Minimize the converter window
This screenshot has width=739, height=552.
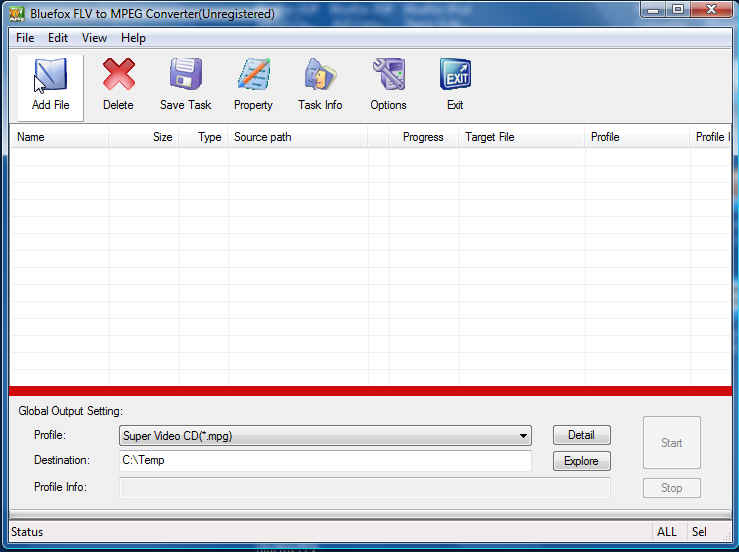coord(654,9)
